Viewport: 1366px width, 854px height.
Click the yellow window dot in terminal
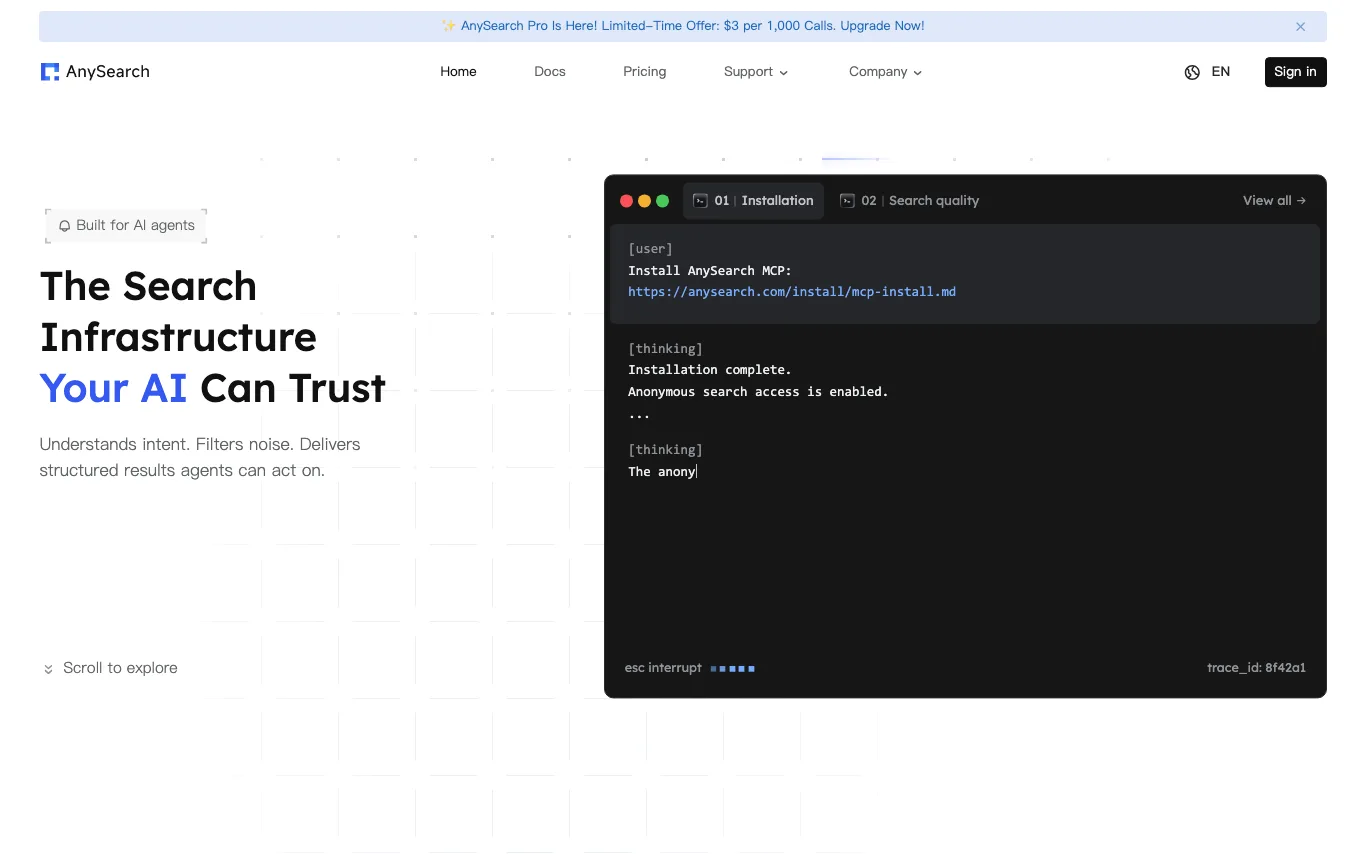(645, 201)
